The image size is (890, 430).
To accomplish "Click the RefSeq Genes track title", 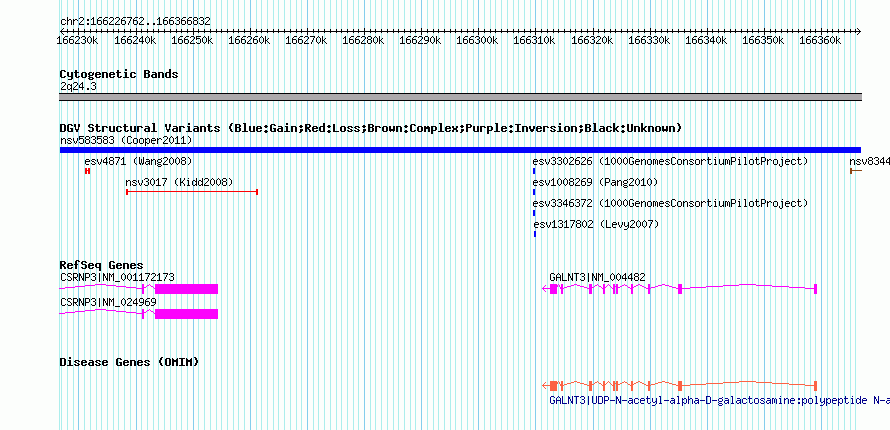I will (101, 265).
